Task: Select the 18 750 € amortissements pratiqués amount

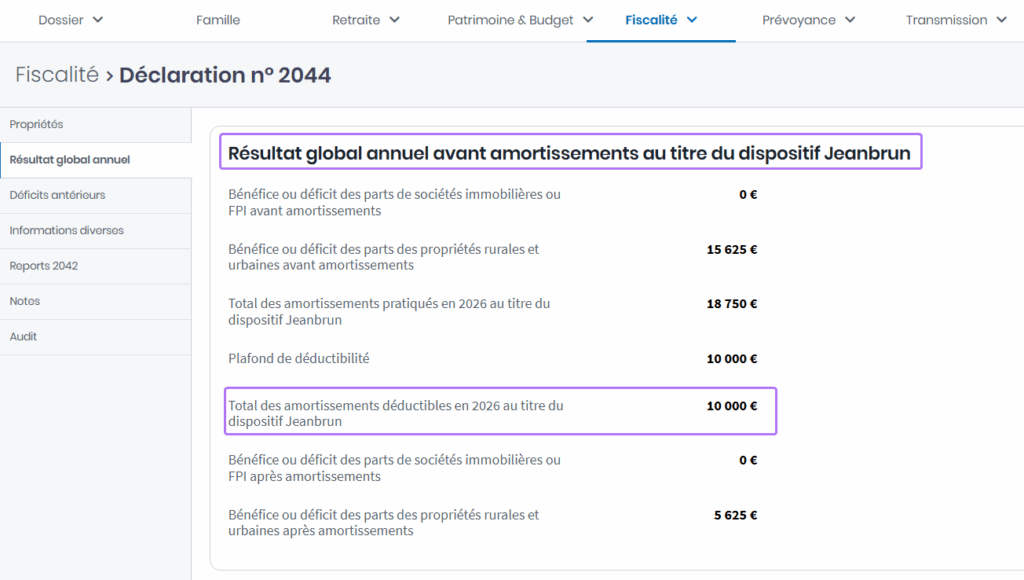Action: click(x=731, y=304)
